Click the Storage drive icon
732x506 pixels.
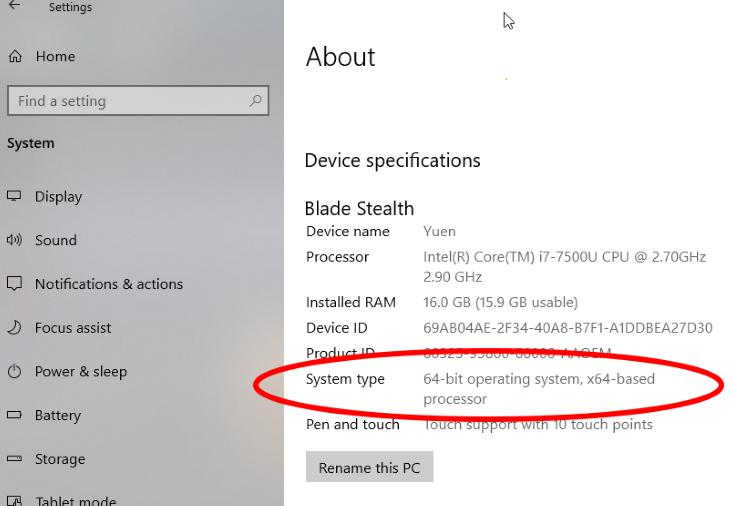pos(14,459)
